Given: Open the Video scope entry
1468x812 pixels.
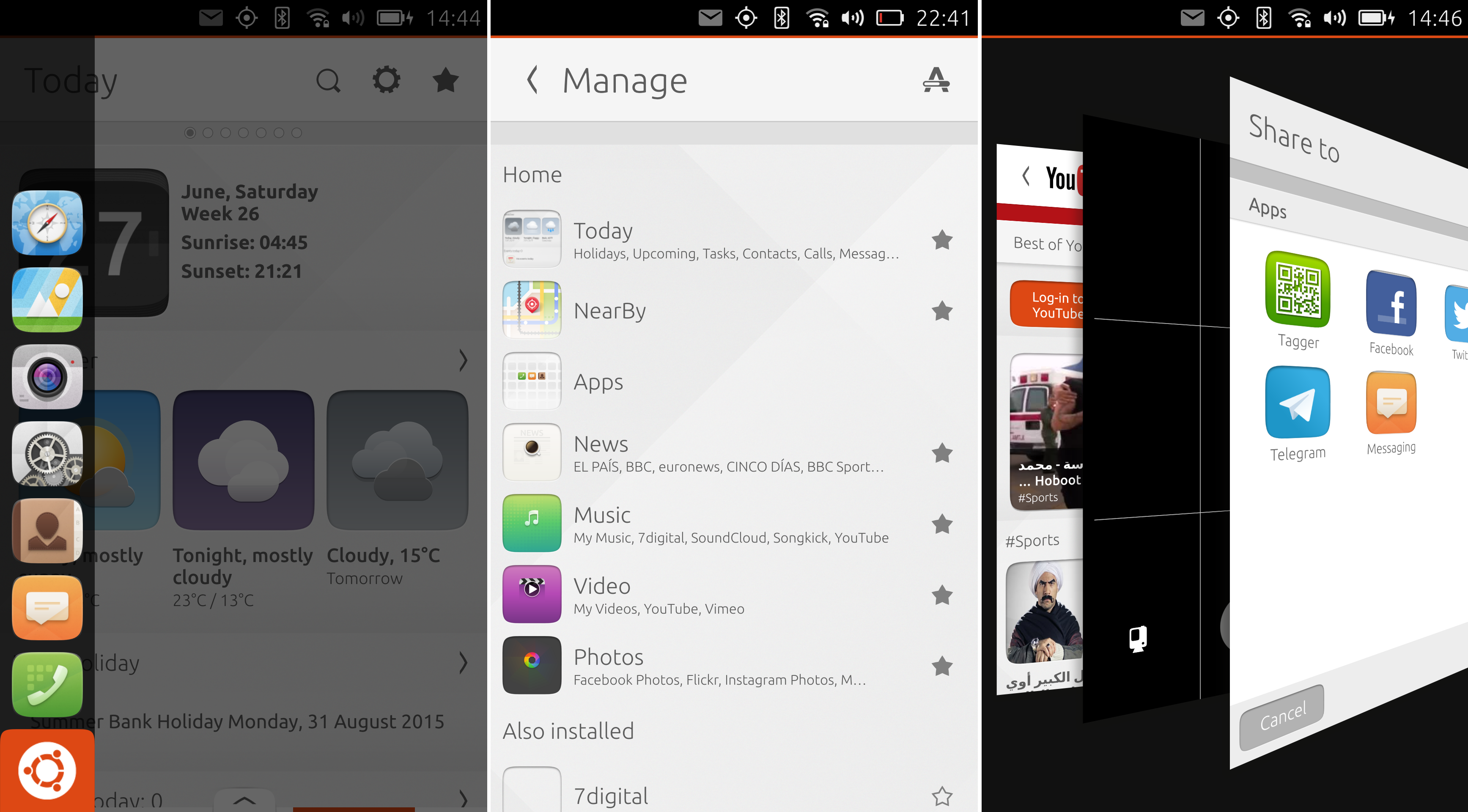Looking at the screenshot, I should click(734, 594).
